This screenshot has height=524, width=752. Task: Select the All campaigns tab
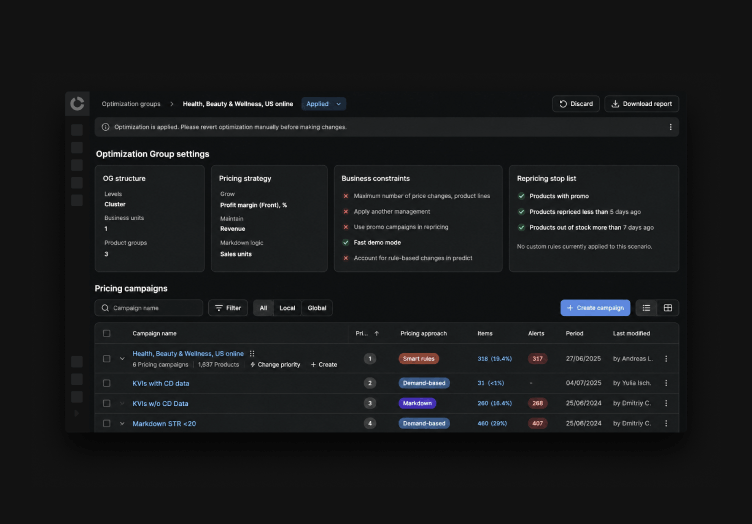click(263, 308)
